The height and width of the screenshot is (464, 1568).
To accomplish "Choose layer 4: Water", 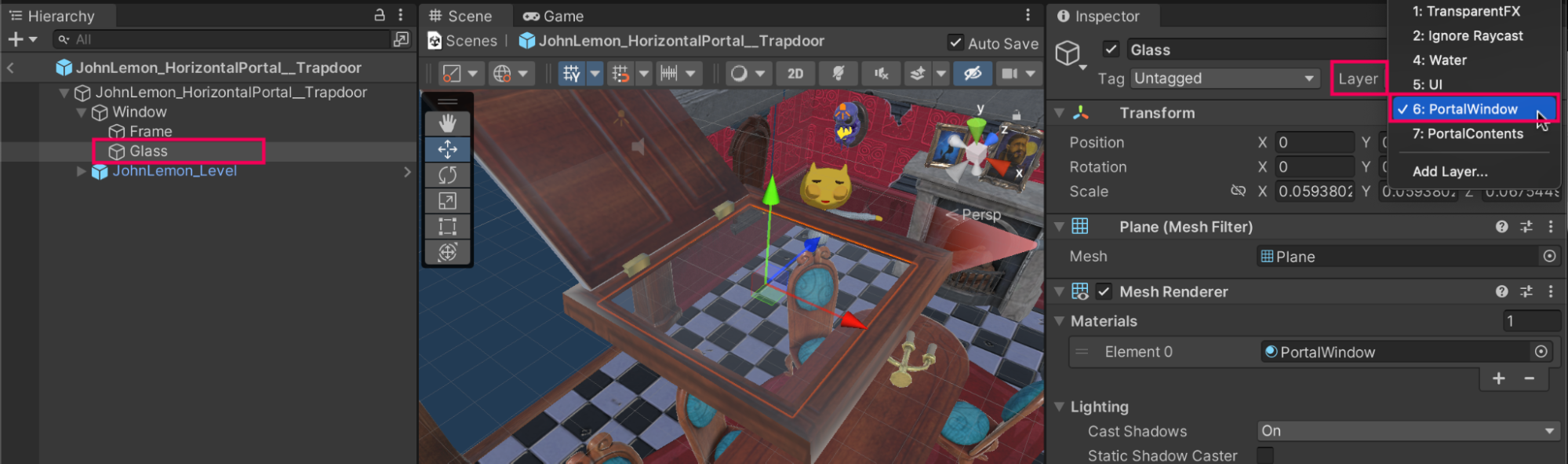I will [x=1439, y=60].
